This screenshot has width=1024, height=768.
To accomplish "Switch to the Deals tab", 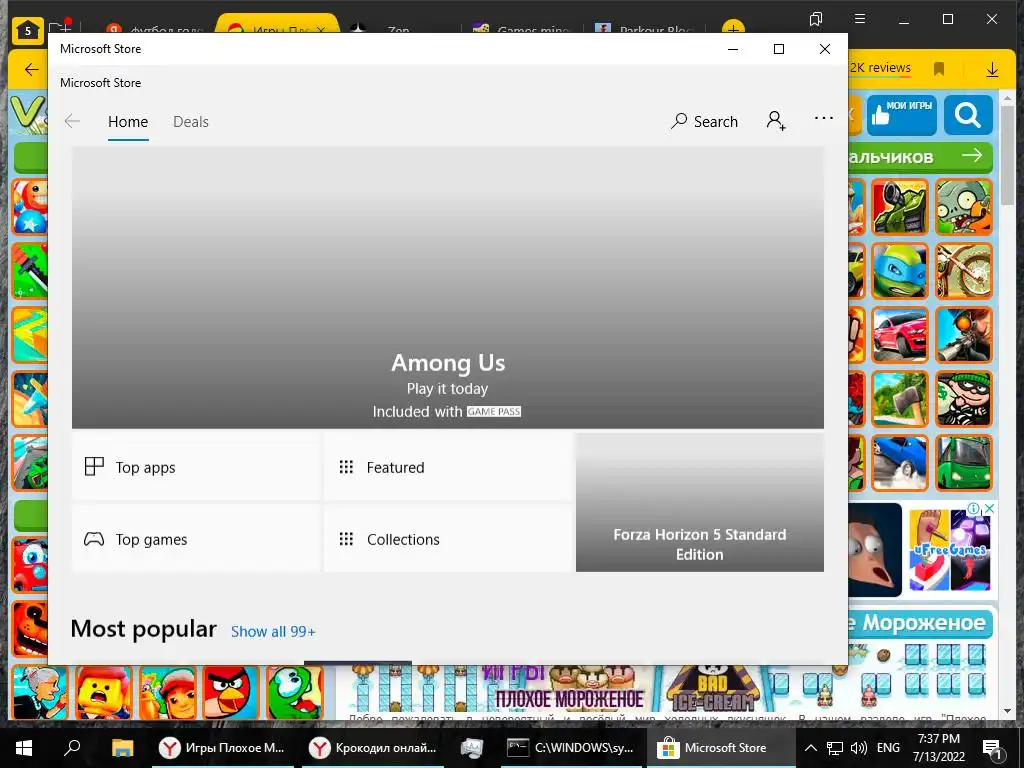I will coord(191,122).
